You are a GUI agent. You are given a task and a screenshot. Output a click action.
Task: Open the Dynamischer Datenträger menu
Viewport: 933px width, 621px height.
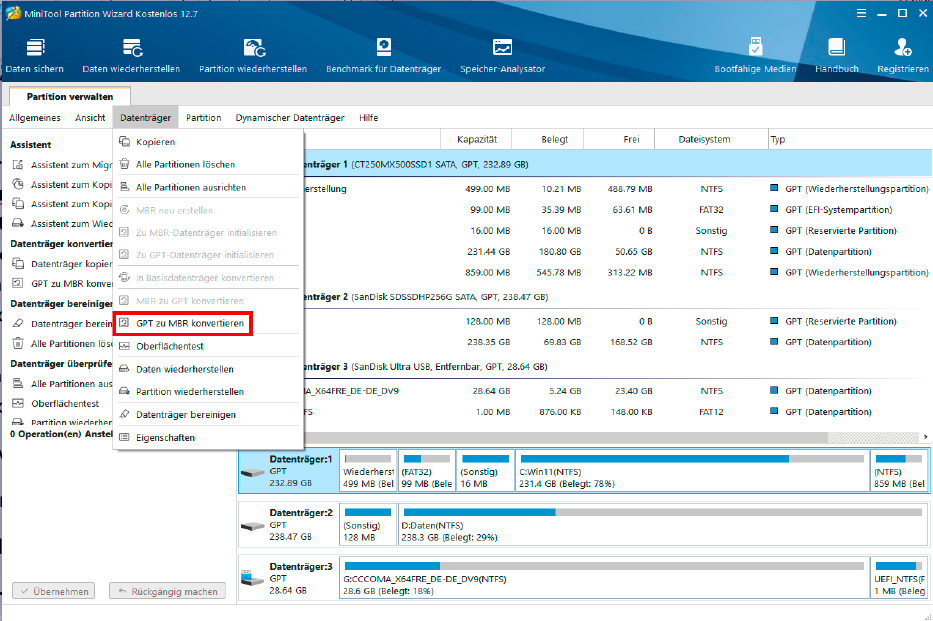tap(290, 118)
